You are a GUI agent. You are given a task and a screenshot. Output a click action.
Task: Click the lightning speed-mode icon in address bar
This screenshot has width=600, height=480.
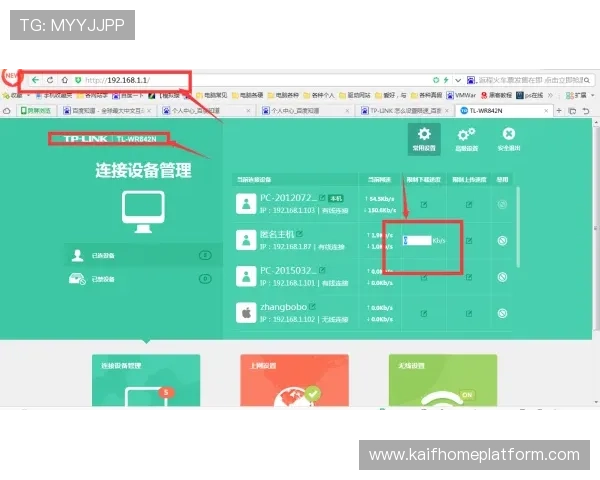[446, 80]
